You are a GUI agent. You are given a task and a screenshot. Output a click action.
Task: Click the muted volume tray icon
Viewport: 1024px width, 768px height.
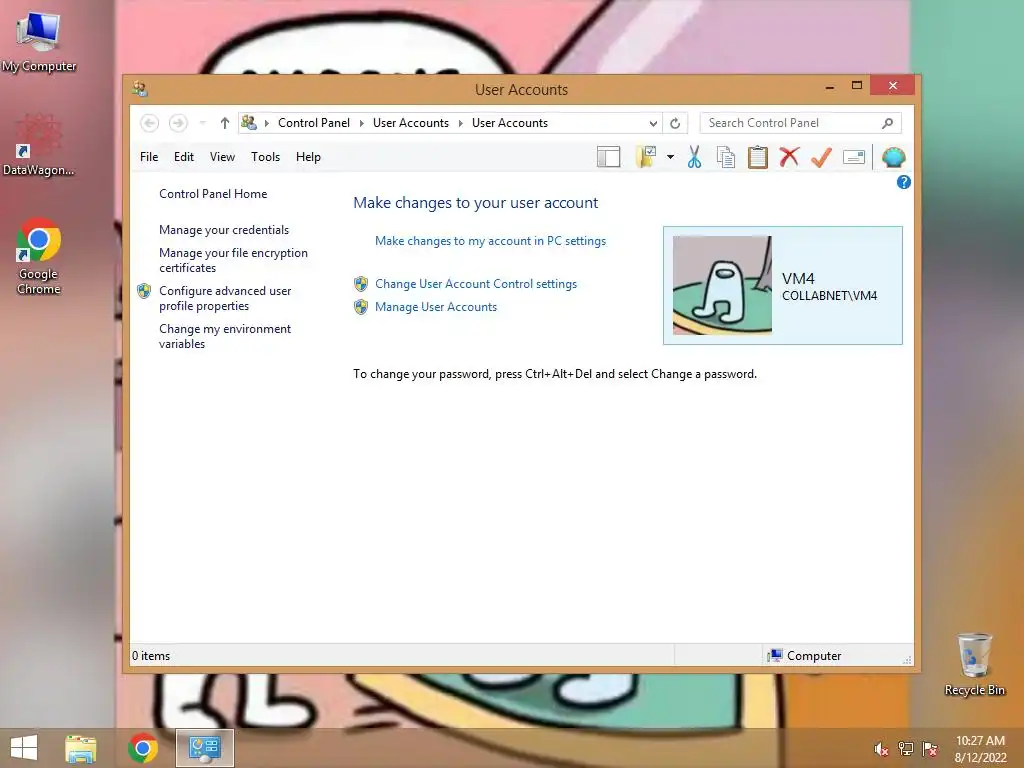881,749
